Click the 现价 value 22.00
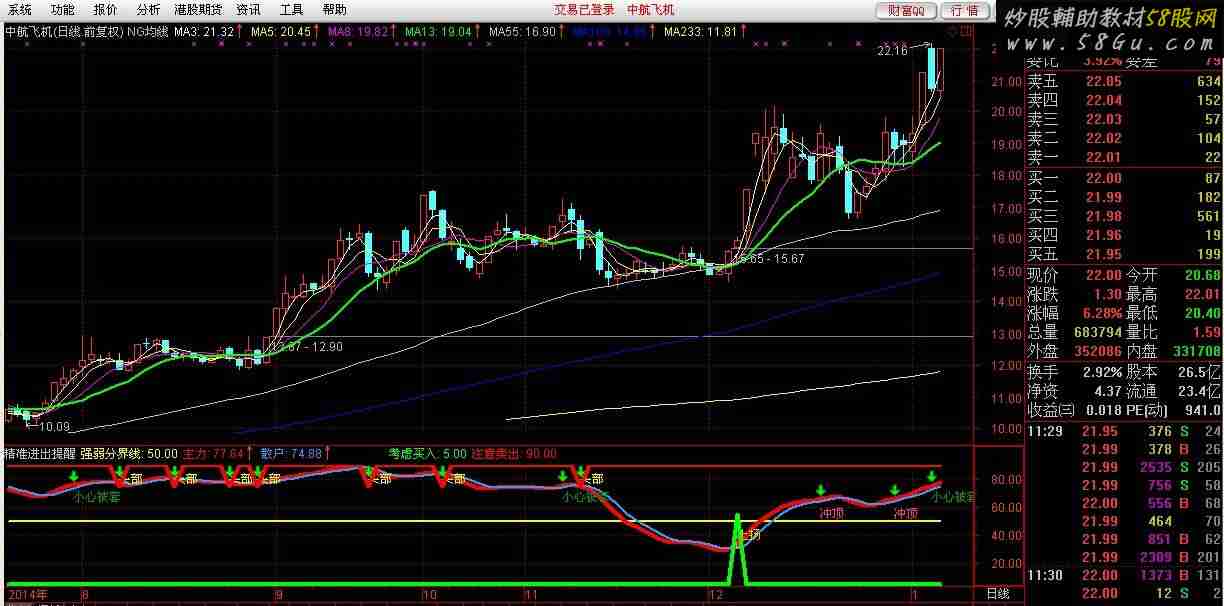Image resolution: width=1224 pixels, height=606 pixels. click(1104, 275)
